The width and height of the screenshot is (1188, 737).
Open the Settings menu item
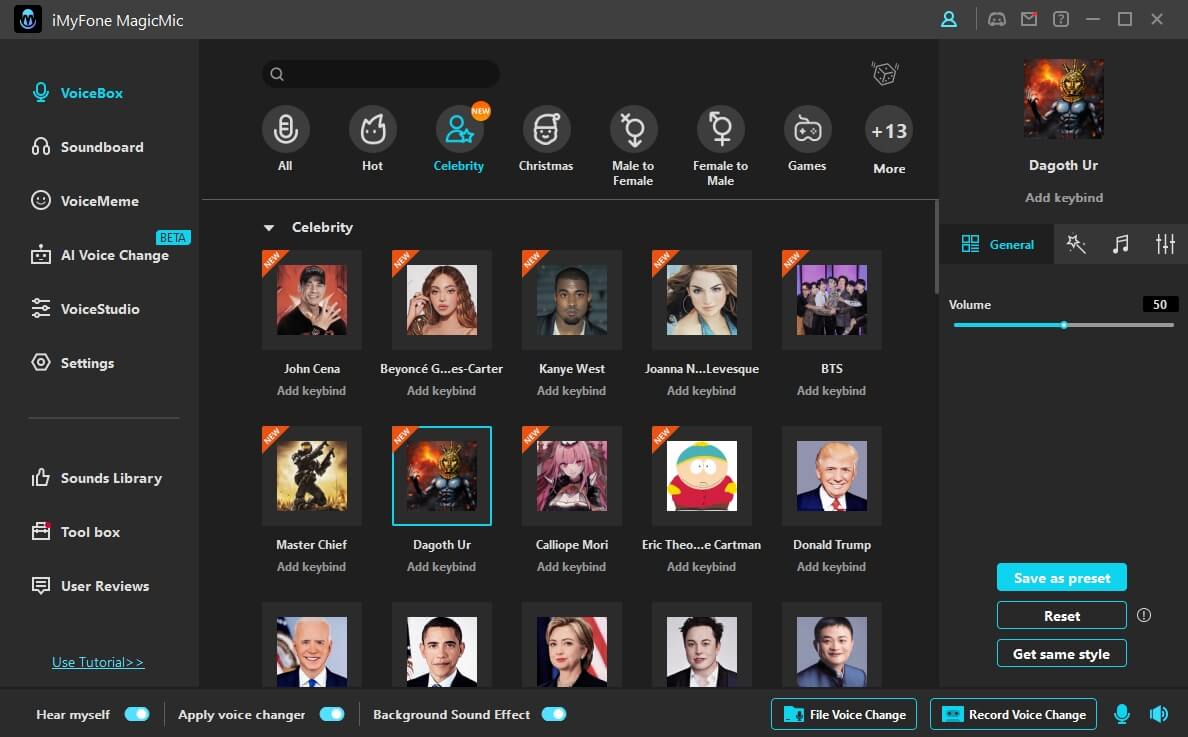73,363
